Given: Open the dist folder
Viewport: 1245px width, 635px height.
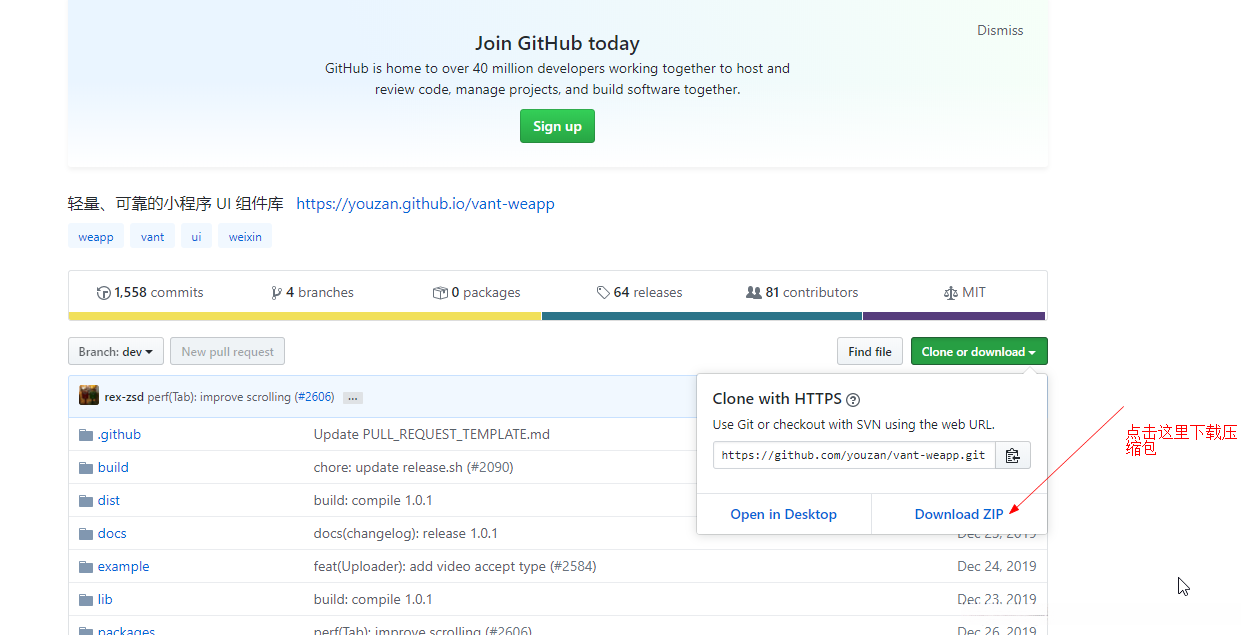Looking at the screenshot, I should point(109,501).
